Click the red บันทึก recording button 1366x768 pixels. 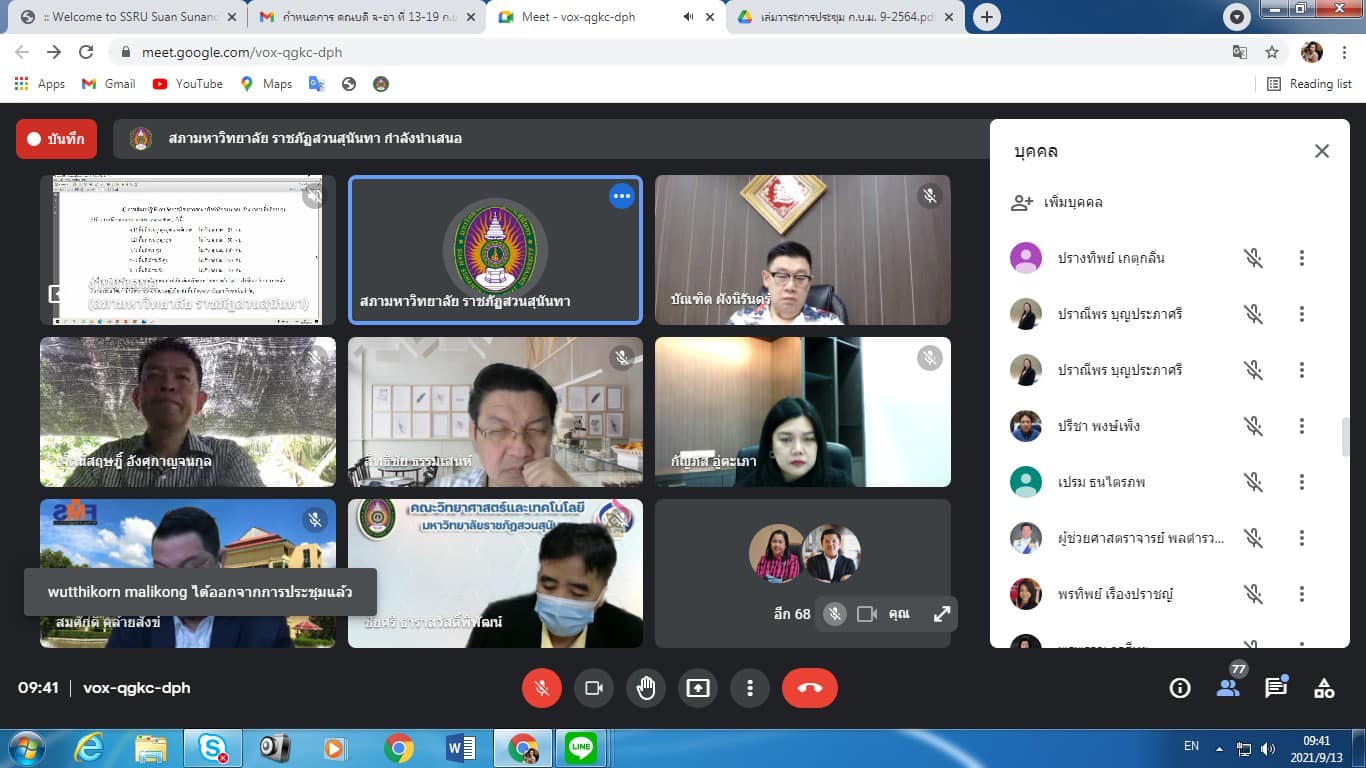pos(56,139)
